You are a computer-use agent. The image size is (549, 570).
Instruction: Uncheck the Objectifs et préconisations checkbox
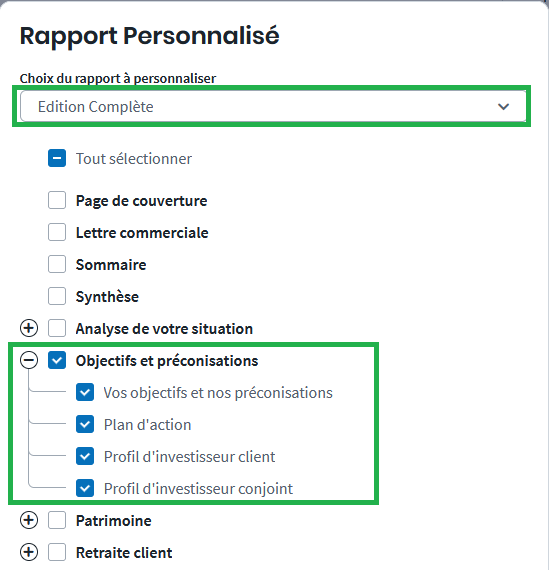click(57, 360)
